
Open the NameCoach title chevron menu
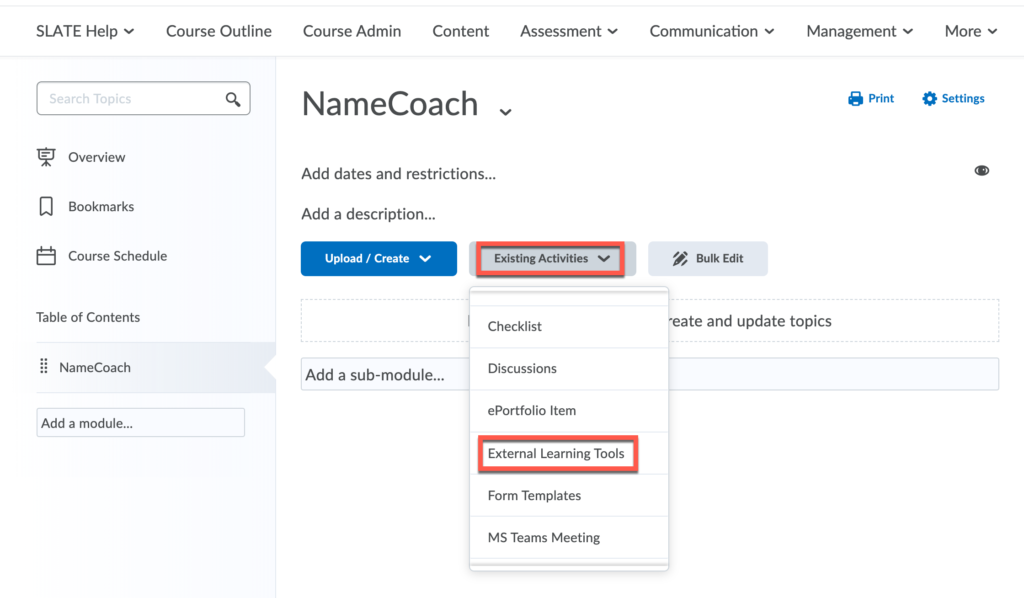pyautogui.click(x=505, y=112)
